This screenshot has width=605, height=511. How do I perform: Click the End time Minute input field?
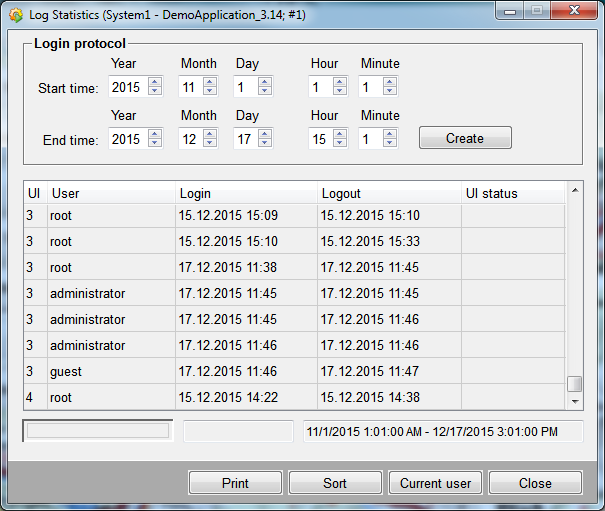[369, 139]
